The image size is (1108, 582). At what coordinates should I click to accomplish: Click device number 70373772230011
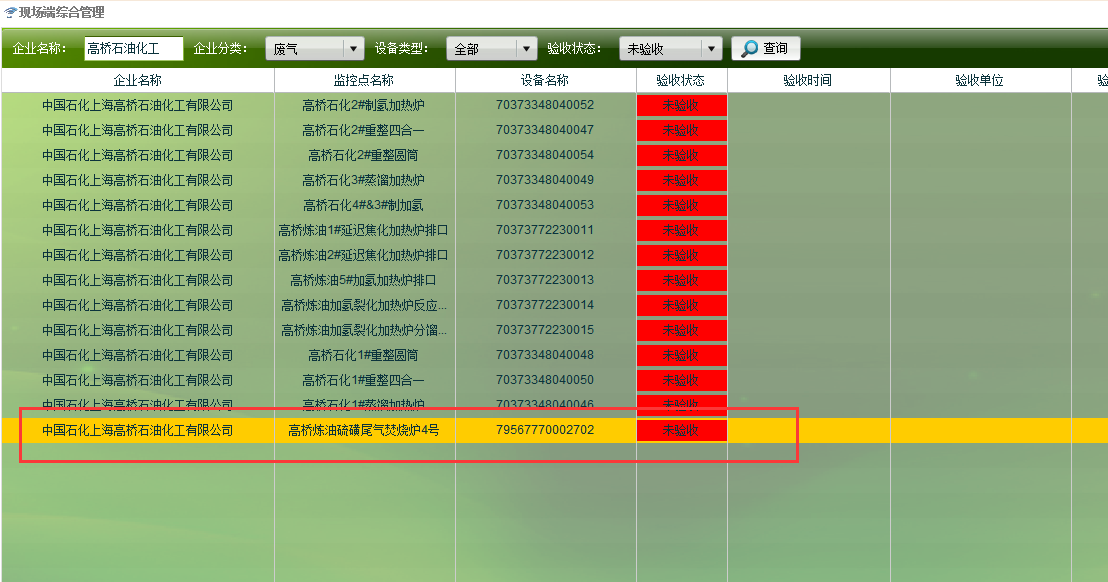click(x=545, y=230)
